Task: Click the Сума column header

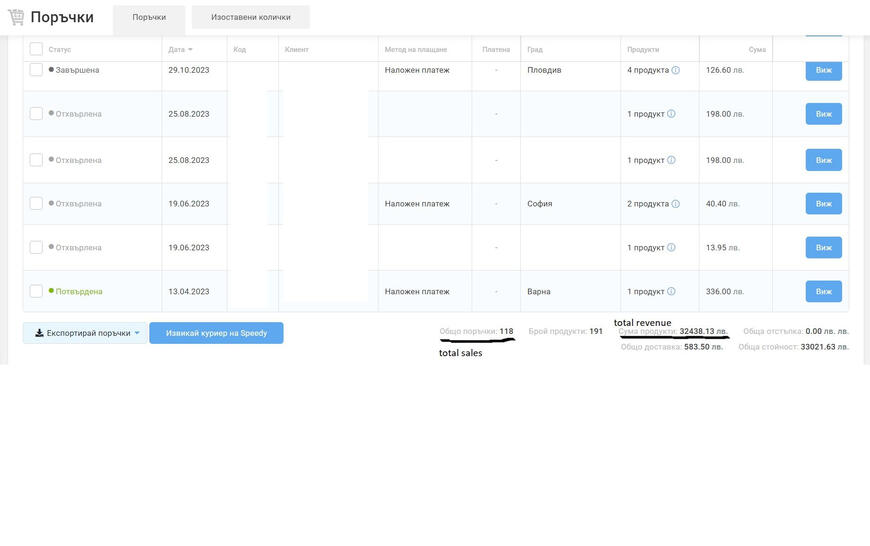Action: click(757, 49)
